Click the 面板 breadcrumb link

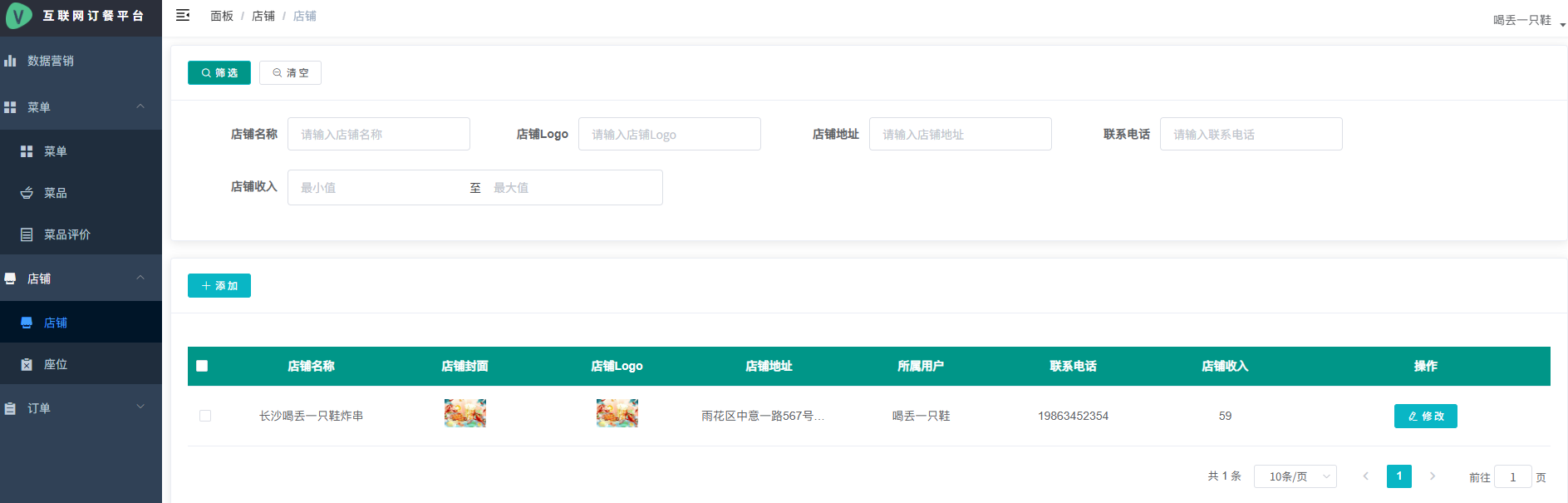coord(222,16)
